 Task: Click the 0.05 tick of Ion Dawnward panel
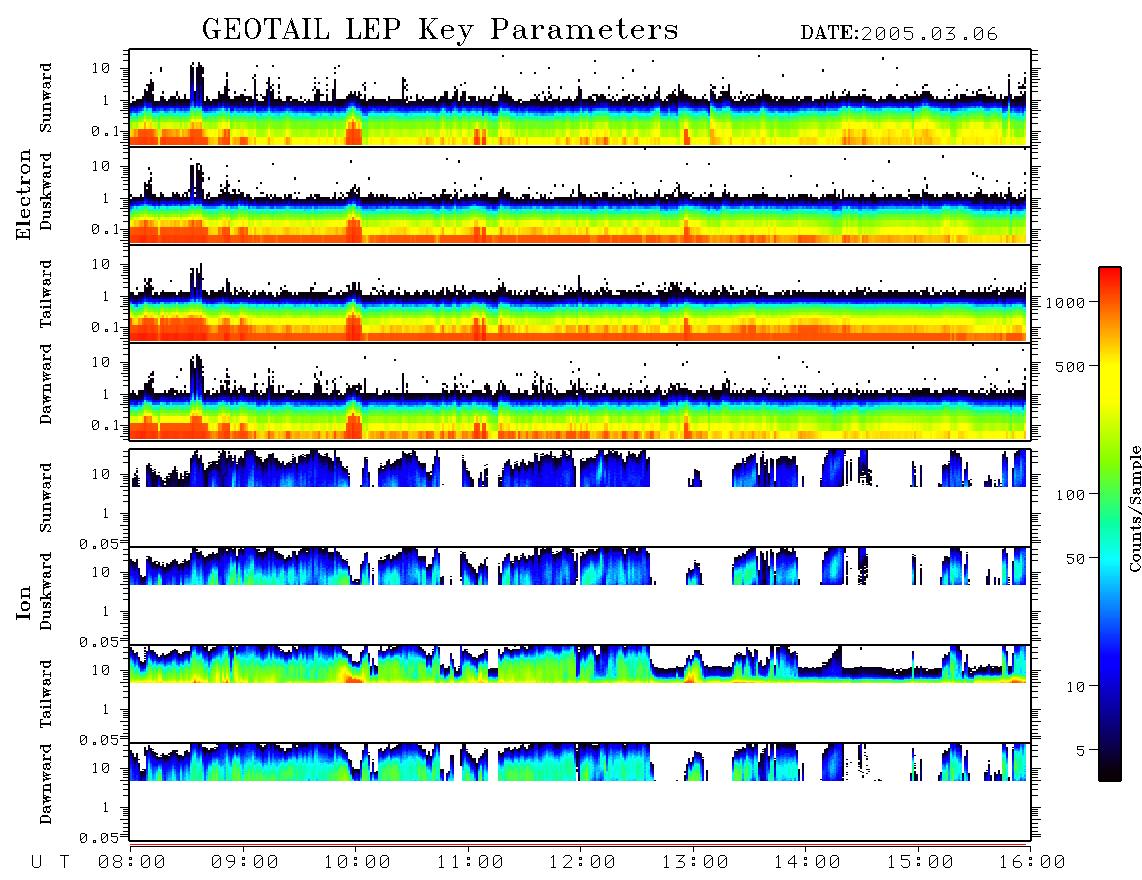pyautogui.click(x=98, y=838)
